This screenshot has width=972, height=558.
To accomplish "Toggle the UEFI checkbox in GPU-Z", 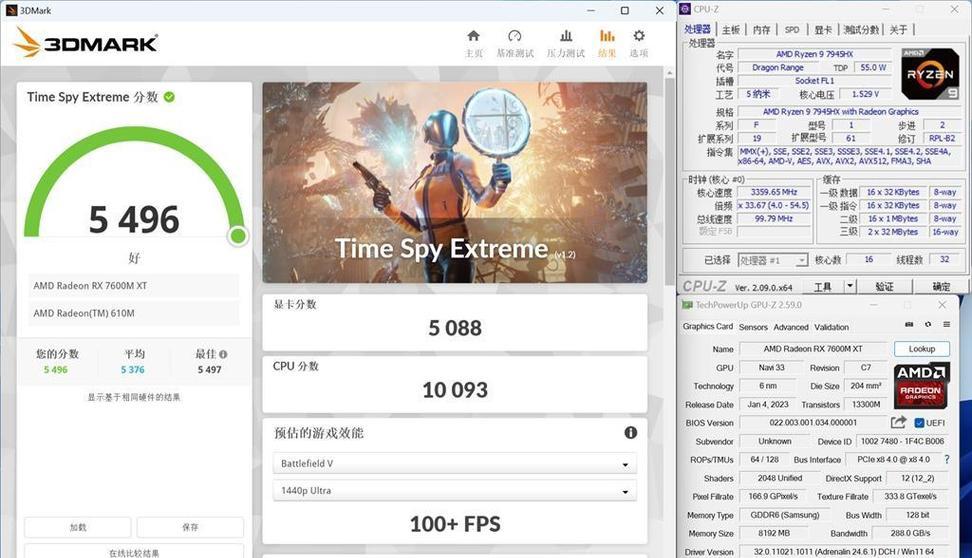I will pyautogui.click(x=919, y=423).
